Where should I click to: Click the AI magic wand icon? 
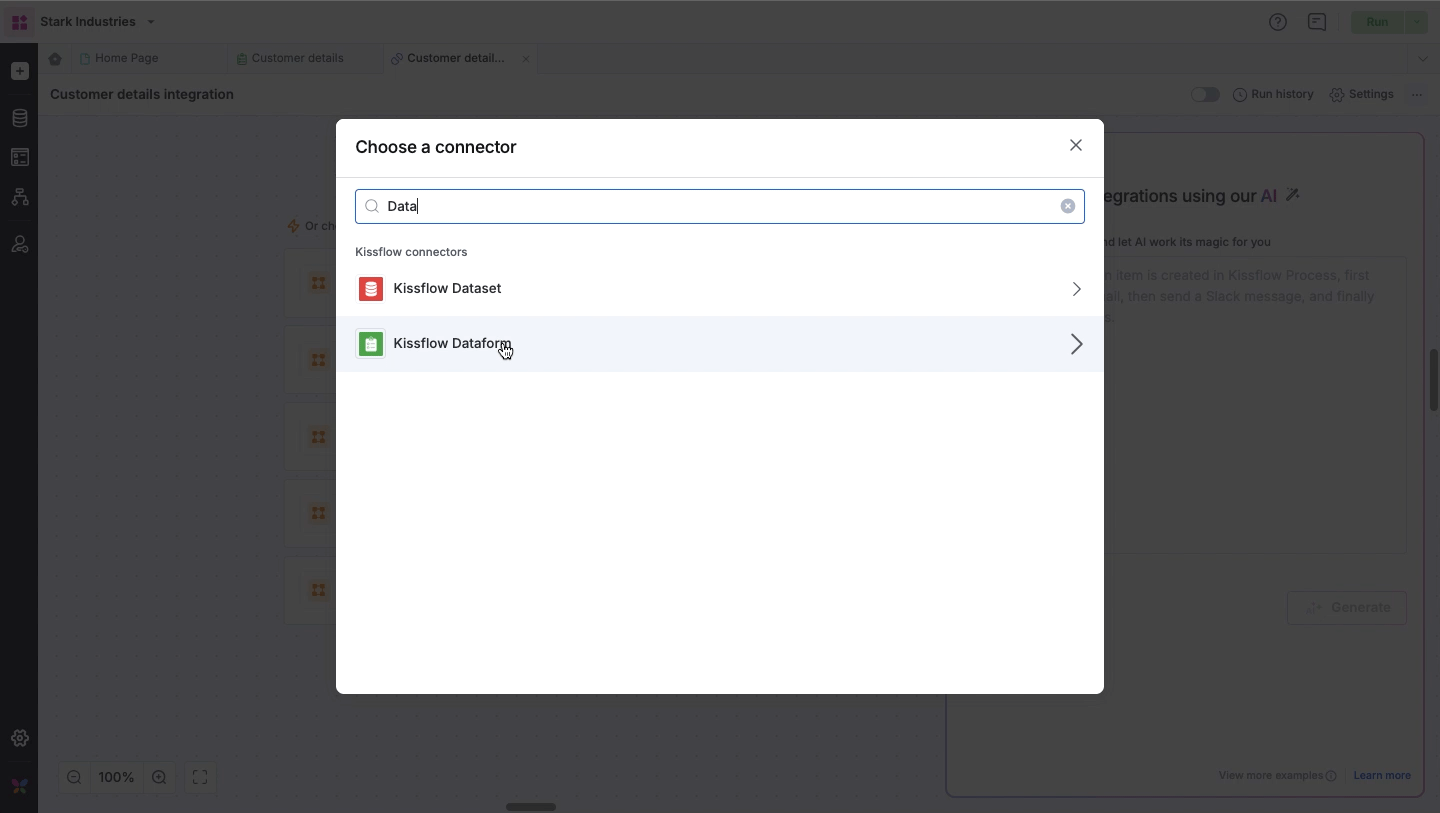point(1292,195)
